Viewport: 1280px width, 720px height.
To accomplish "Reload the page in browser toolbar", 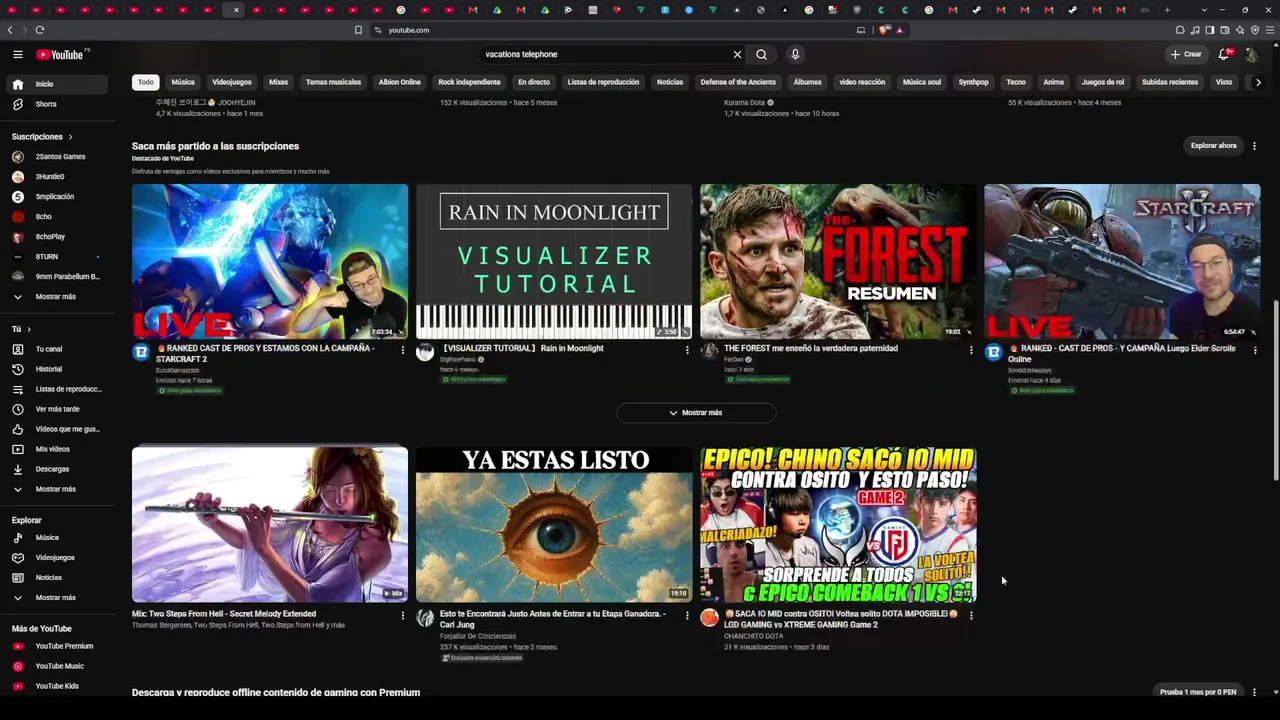I will tap(39, 30).
